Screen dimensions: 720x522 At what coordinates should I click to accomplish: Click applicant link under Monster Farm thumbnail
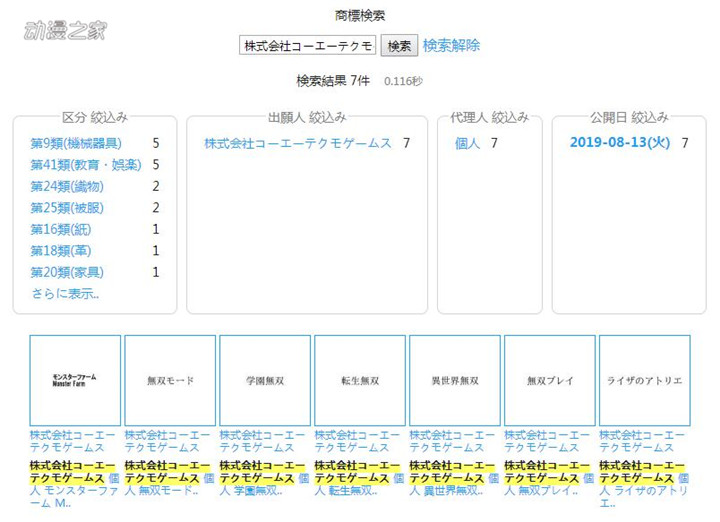click(x=73, y=441)
